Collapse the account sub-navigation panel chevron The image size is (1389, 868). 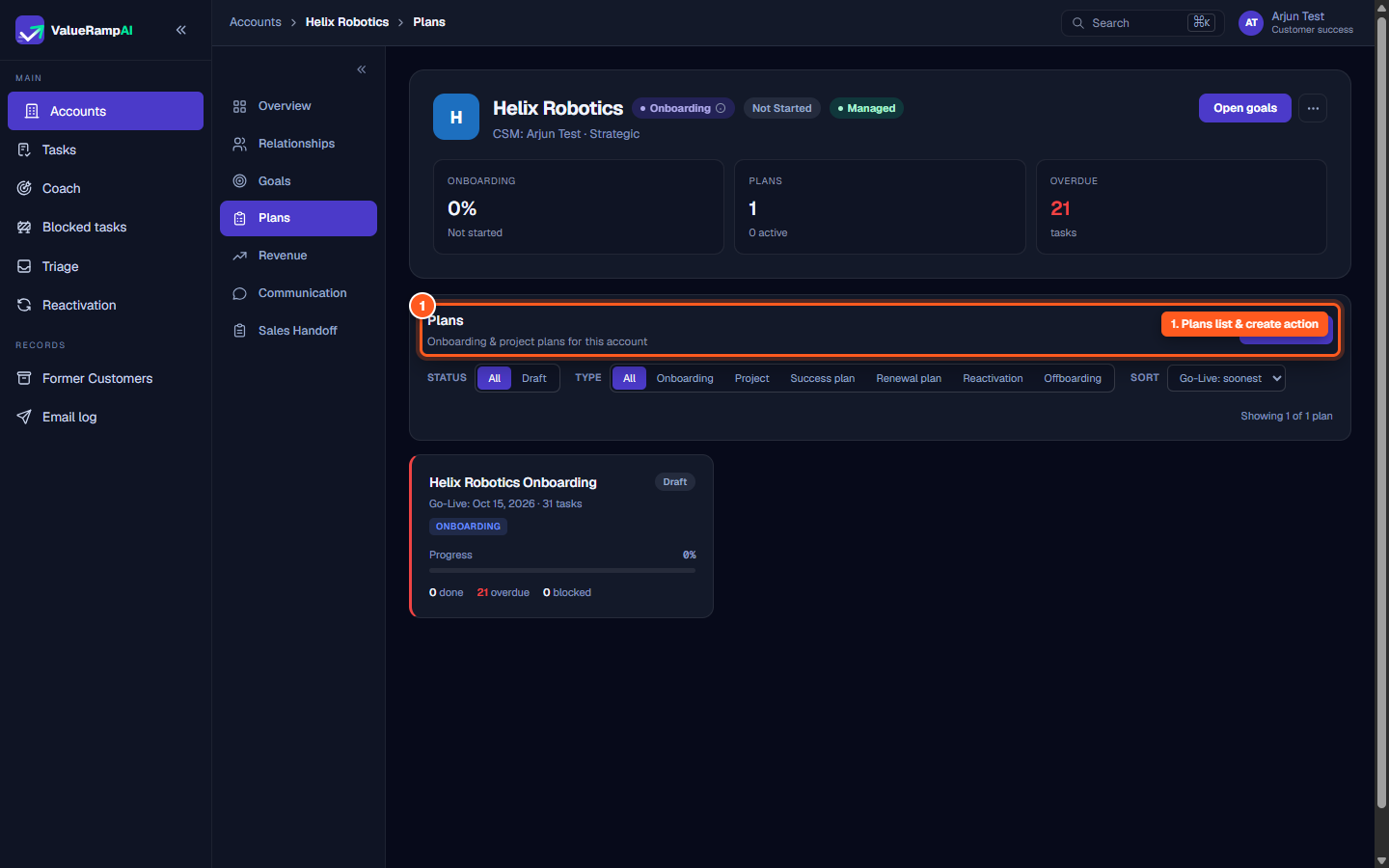[x=362, y=69]
